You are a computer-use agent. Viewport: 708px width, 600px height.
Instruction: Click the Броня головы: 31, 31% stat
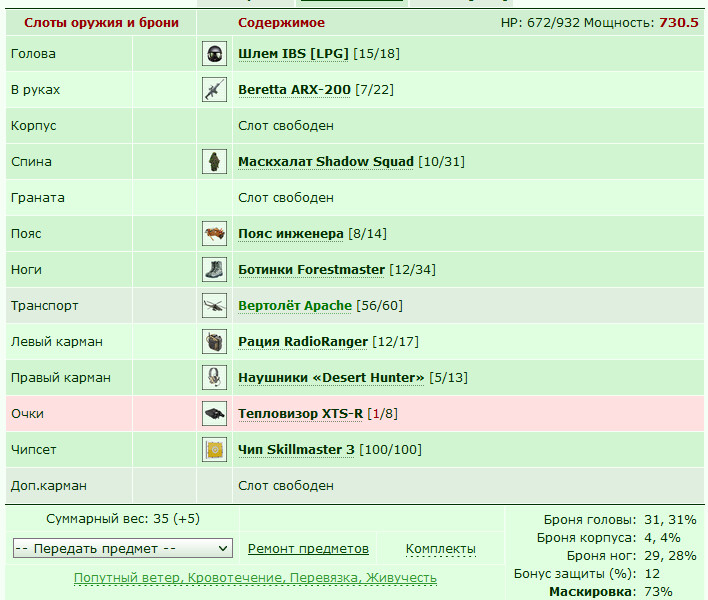point(620,520)
